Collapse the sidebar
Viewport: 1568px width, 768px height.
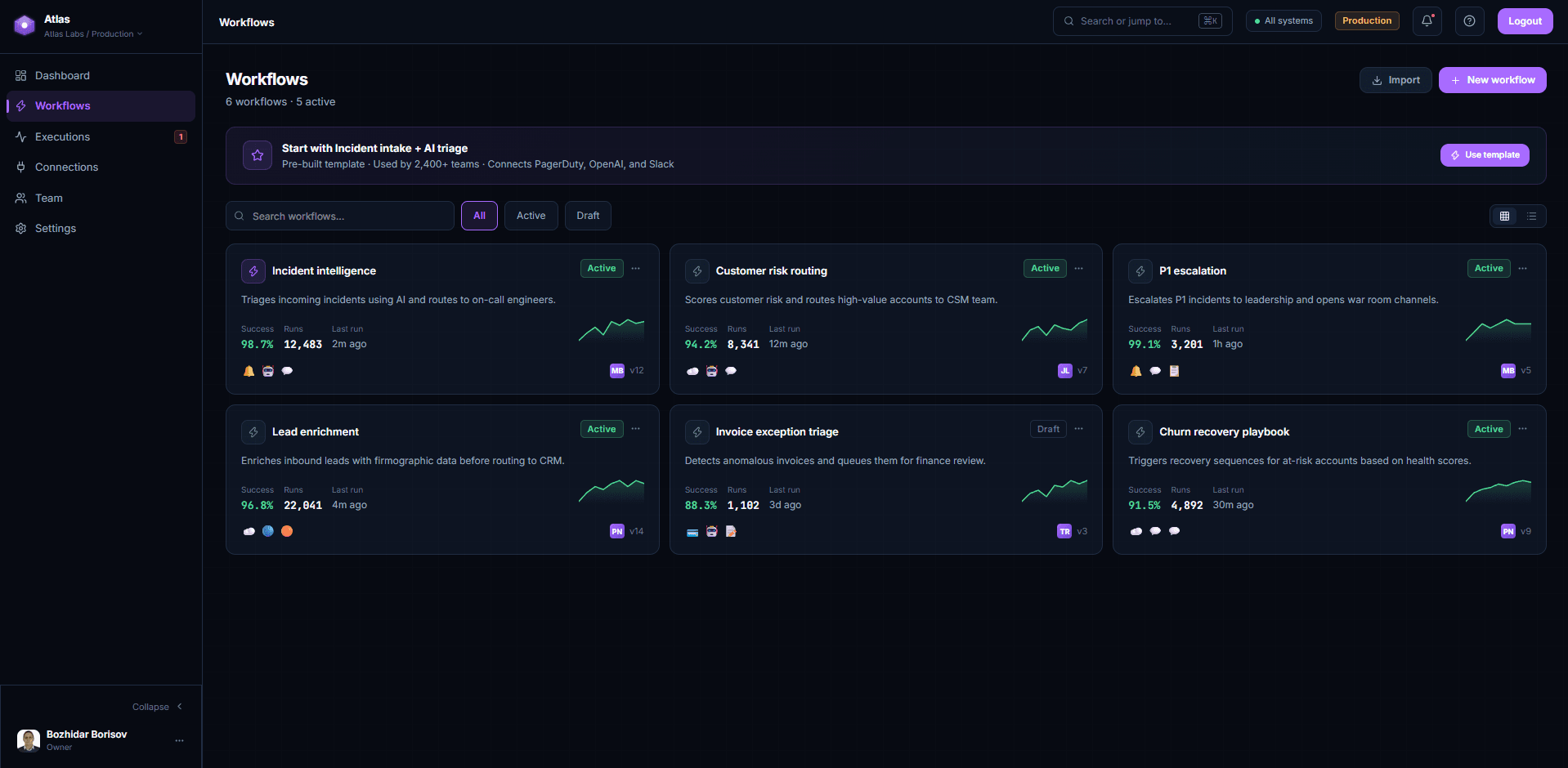point(158,708)
